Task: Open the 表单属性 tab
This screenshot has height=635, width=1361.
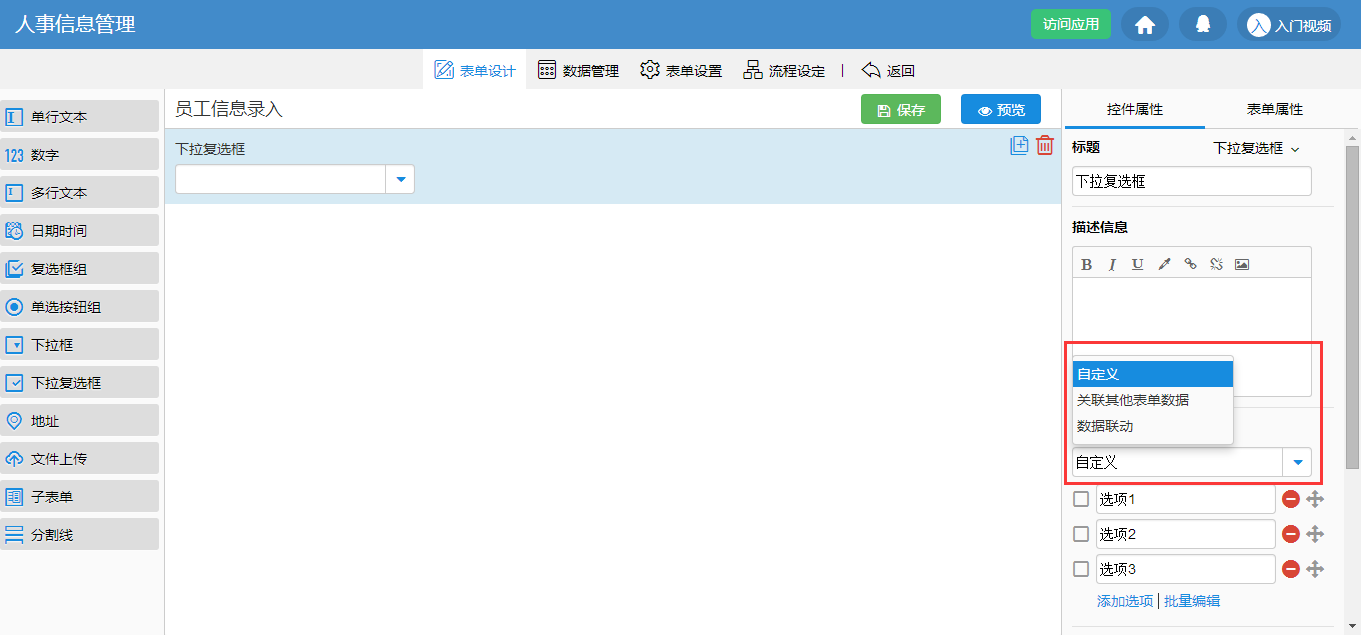Action: [x=1275, y=109]
